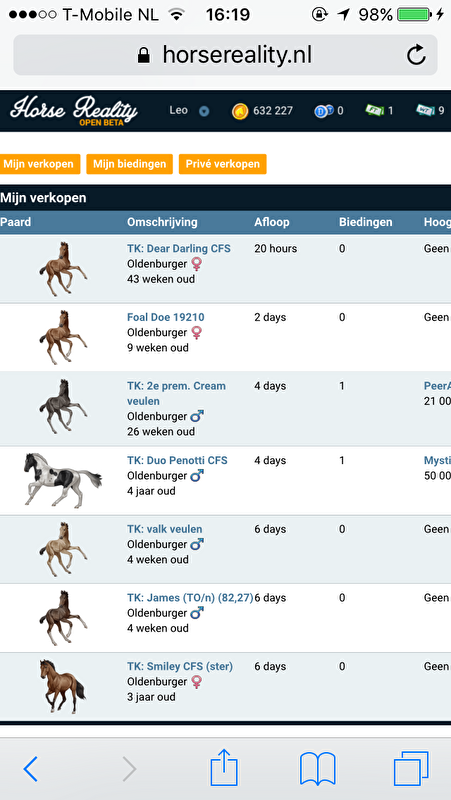The height and width of the screenshot is (800, 451).
Task: Click the blue DT points icon
Action: click(323, 111)
